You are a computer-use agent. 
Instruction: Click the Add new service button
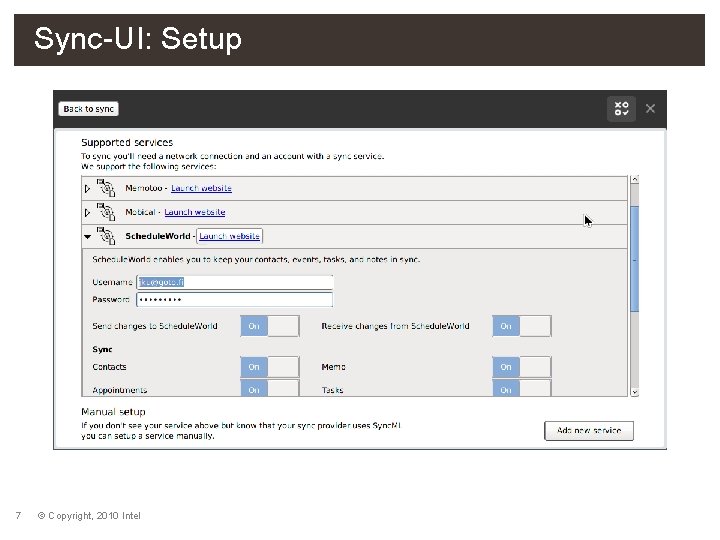point(589,431)
